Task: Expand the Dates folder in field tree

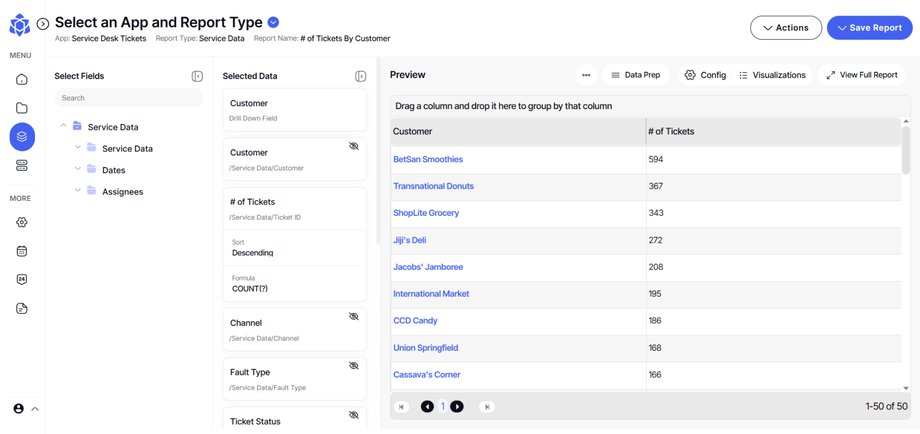Action: tap(78, 170)
